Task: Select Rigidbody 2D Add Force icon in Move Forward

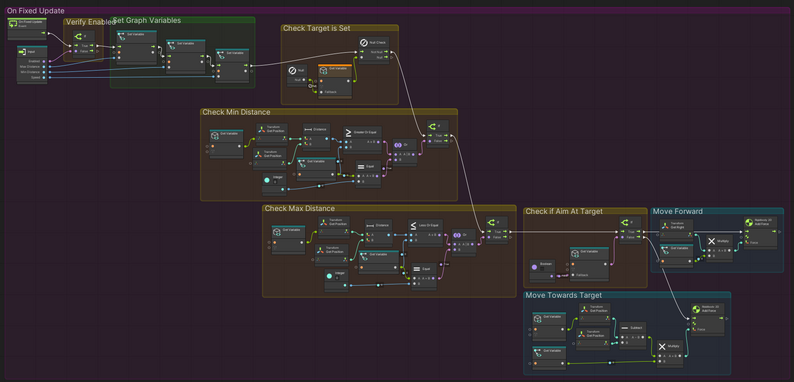Action: [x=749, y=222]
